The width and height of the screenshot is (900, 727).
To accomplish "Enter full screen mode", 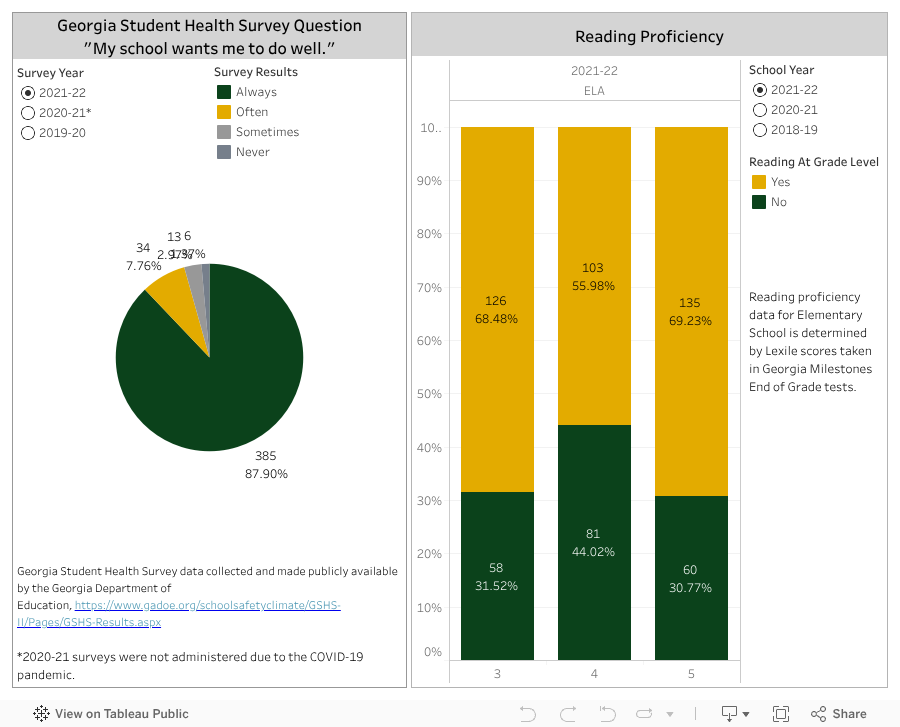I will pos(781,713).
